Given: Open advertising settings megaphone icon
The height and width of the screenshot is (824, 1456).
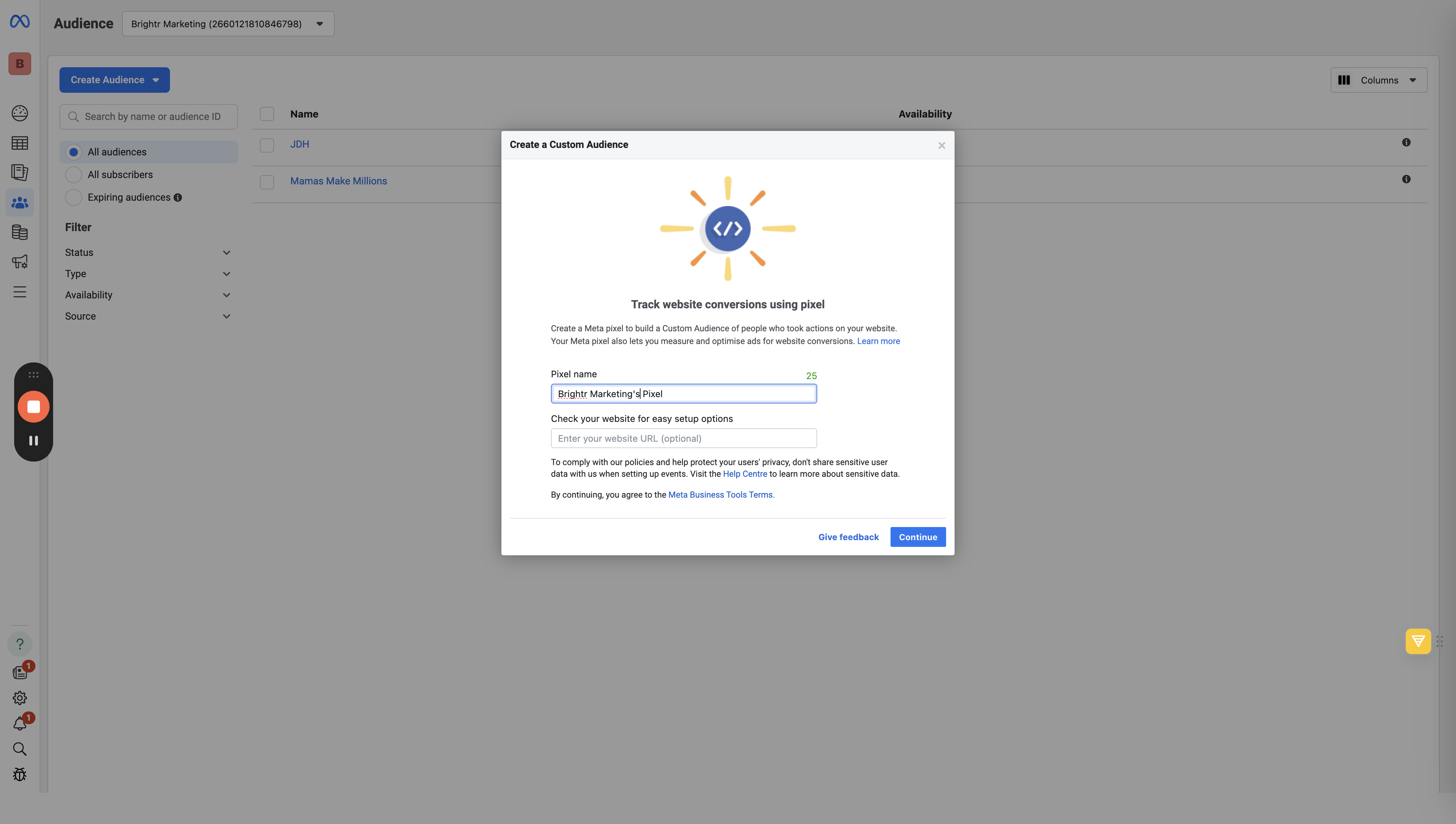Looking at the screenshot, I should click(x=20, y=262).
